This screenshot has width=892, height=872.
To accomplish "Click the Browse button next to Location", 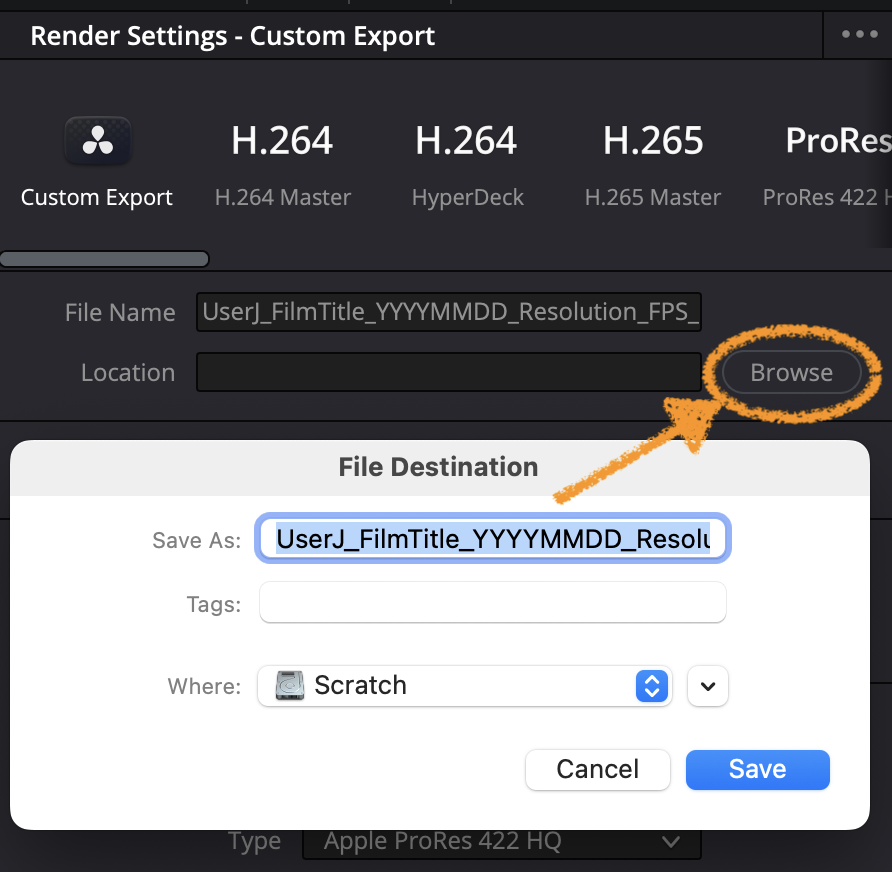I will (x=791, y=373).
